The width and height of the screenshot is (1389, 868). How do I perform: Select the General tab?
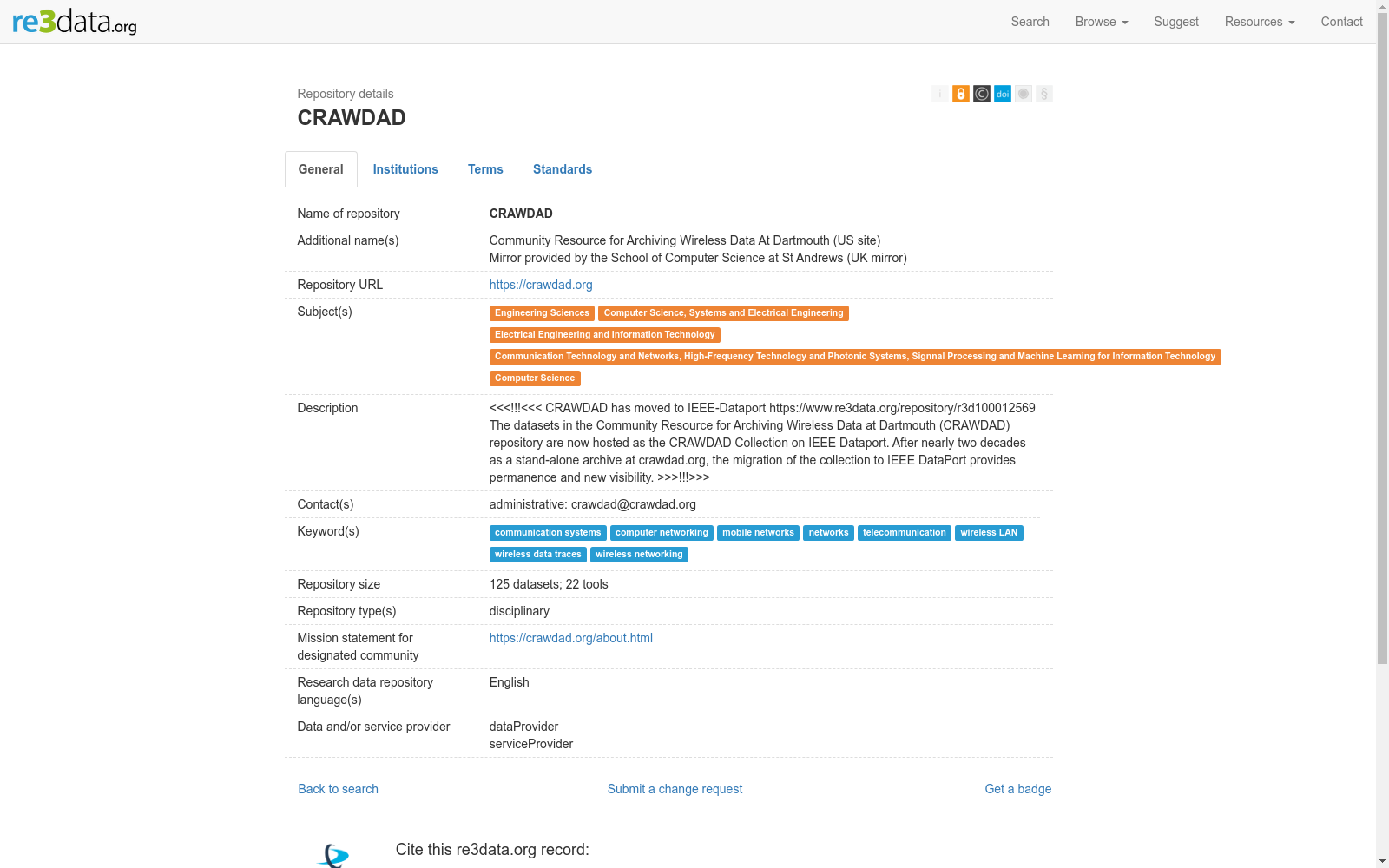321,169
